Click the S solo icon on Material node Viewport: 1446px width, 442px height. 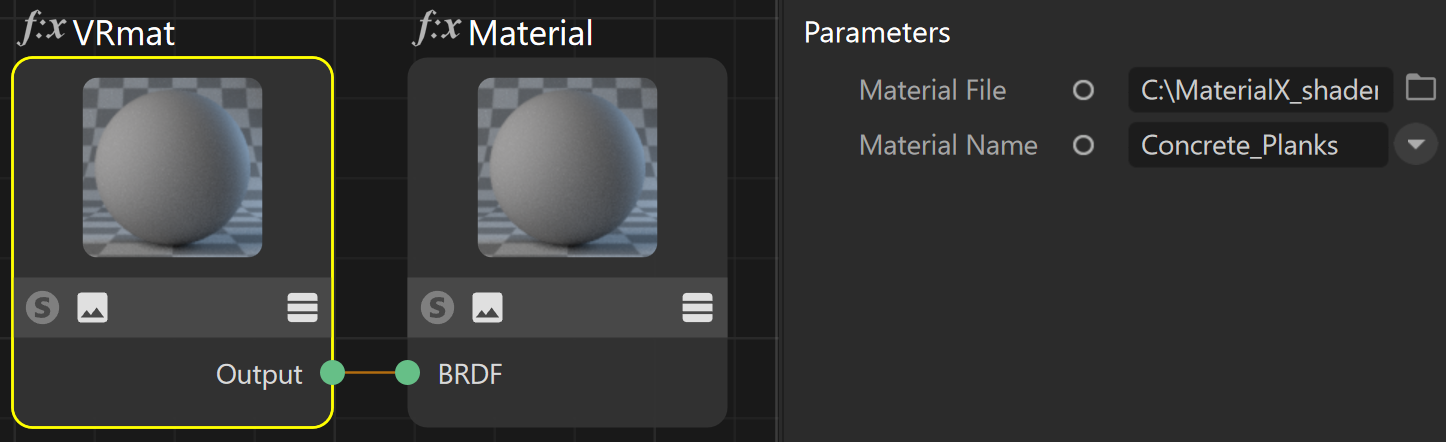(437, 307)
